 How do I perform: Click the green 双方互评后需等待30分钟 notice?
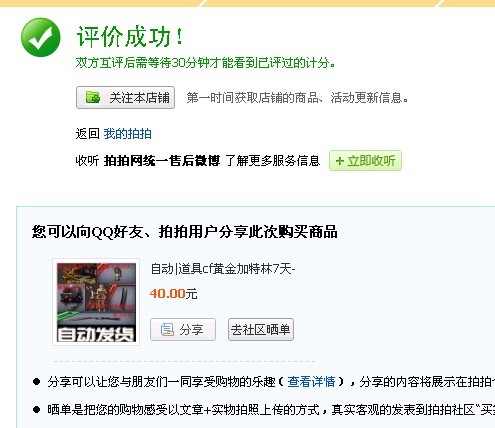tap(205, 63)
